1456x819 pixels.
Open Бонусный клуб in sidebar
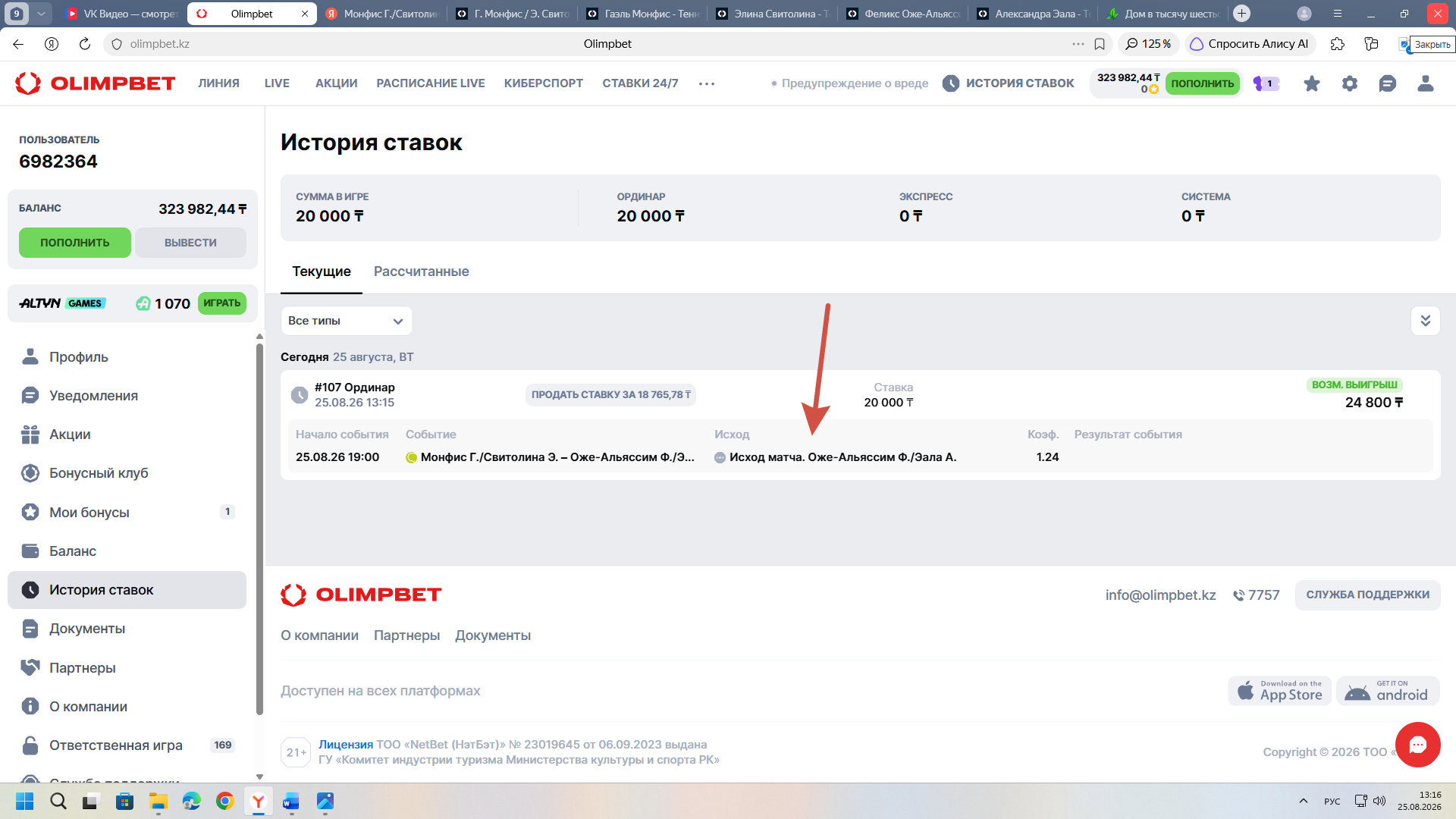coord(127,473)
